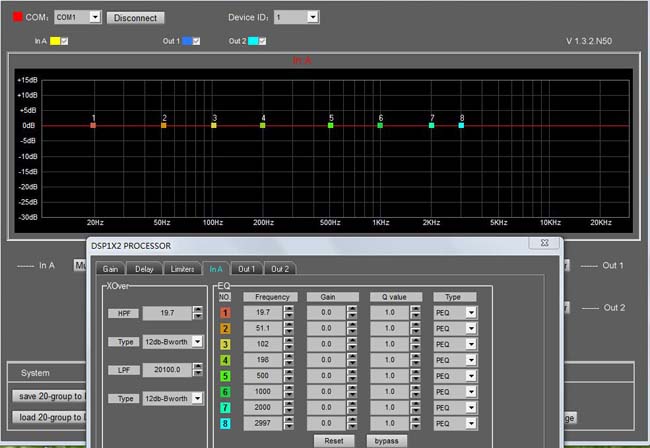Click the yellow In A color swatch

(56, 41)
